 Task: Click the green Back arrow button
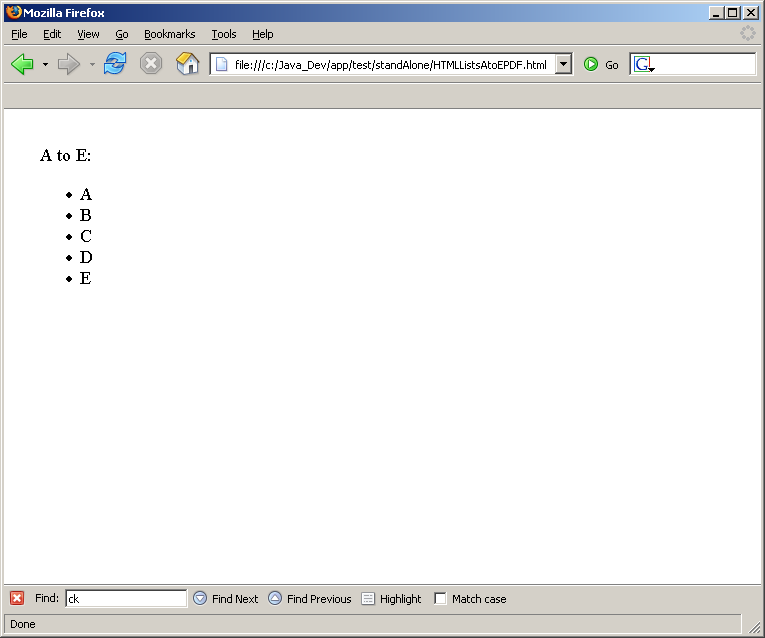tap(22, 64)
